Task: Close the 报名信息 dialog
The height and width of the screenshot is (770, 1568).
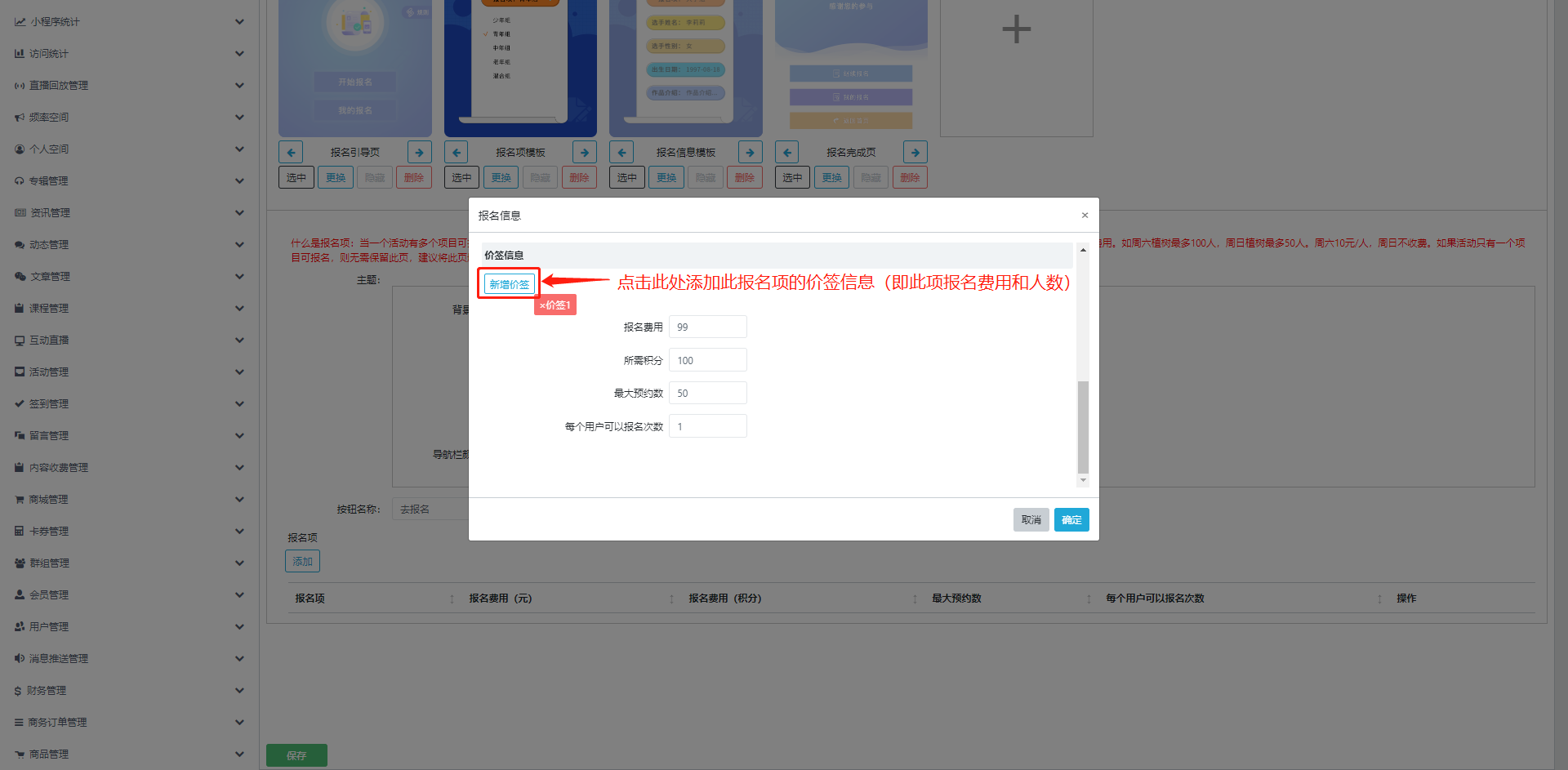Action: [x=1085, y=216]
